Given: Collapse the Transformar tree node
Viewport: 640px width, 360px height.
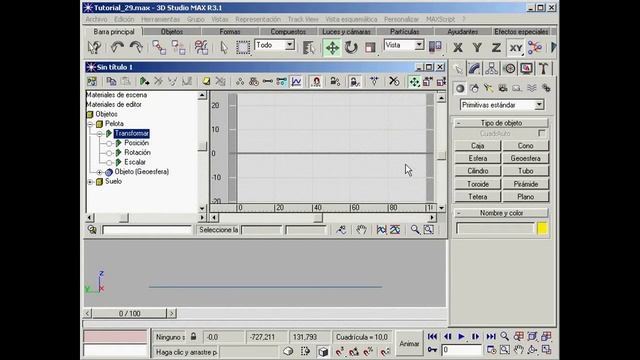Looking at the screenshot, I should click(100, 133).
